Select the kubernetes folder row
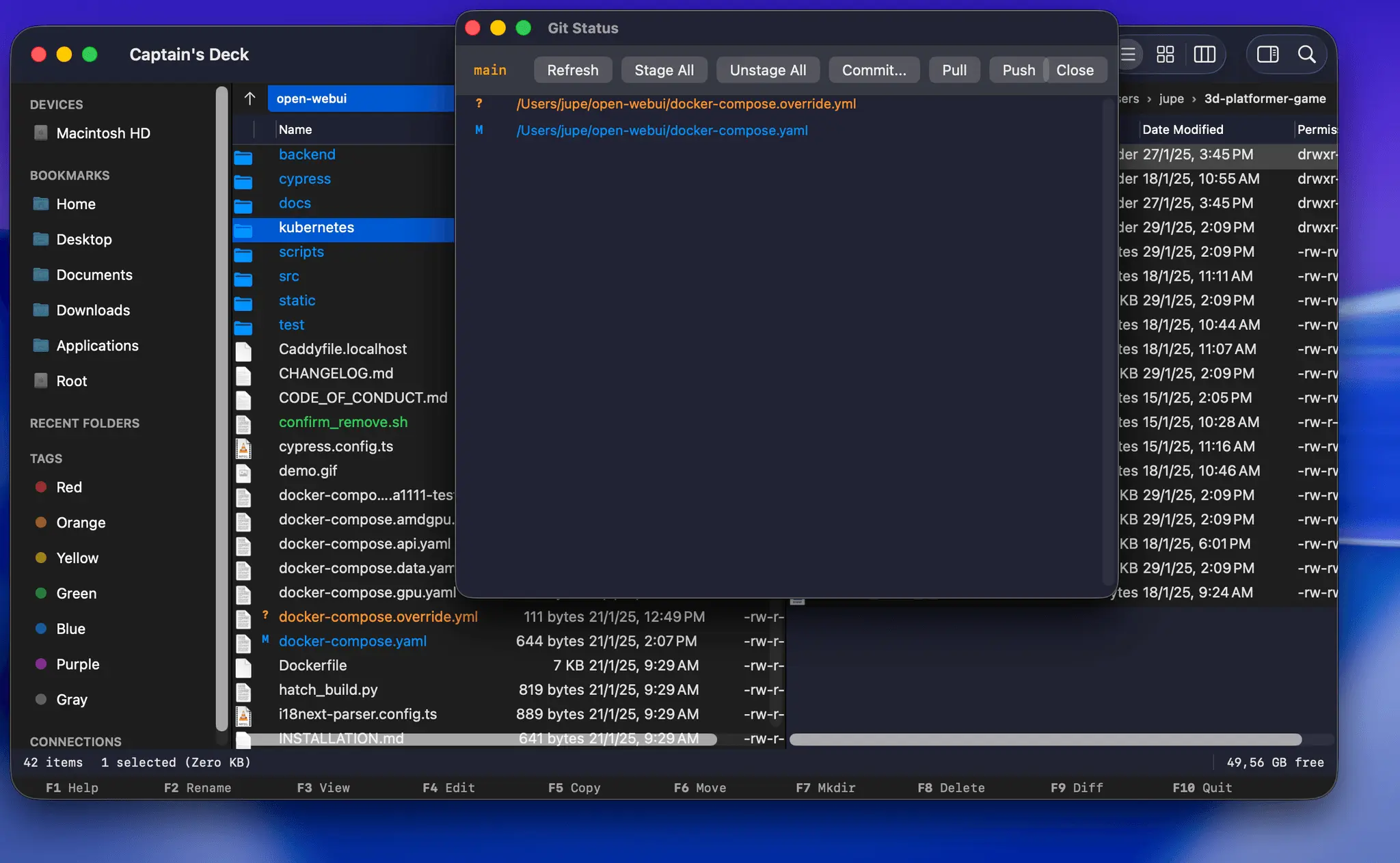 [343, 228]
